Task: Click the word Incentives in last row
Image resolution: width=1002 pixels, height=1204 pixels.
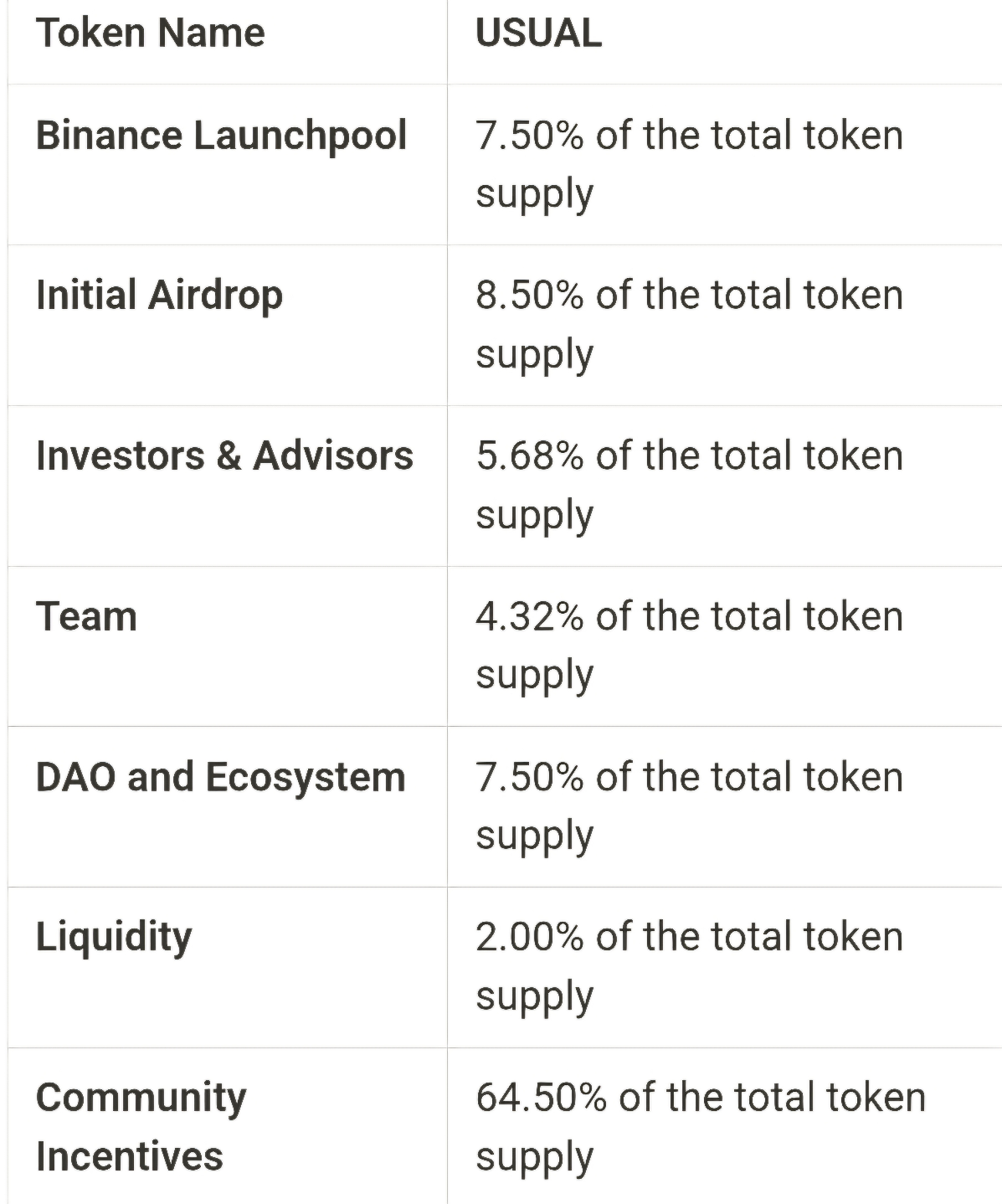Action: pos(130,1156)
